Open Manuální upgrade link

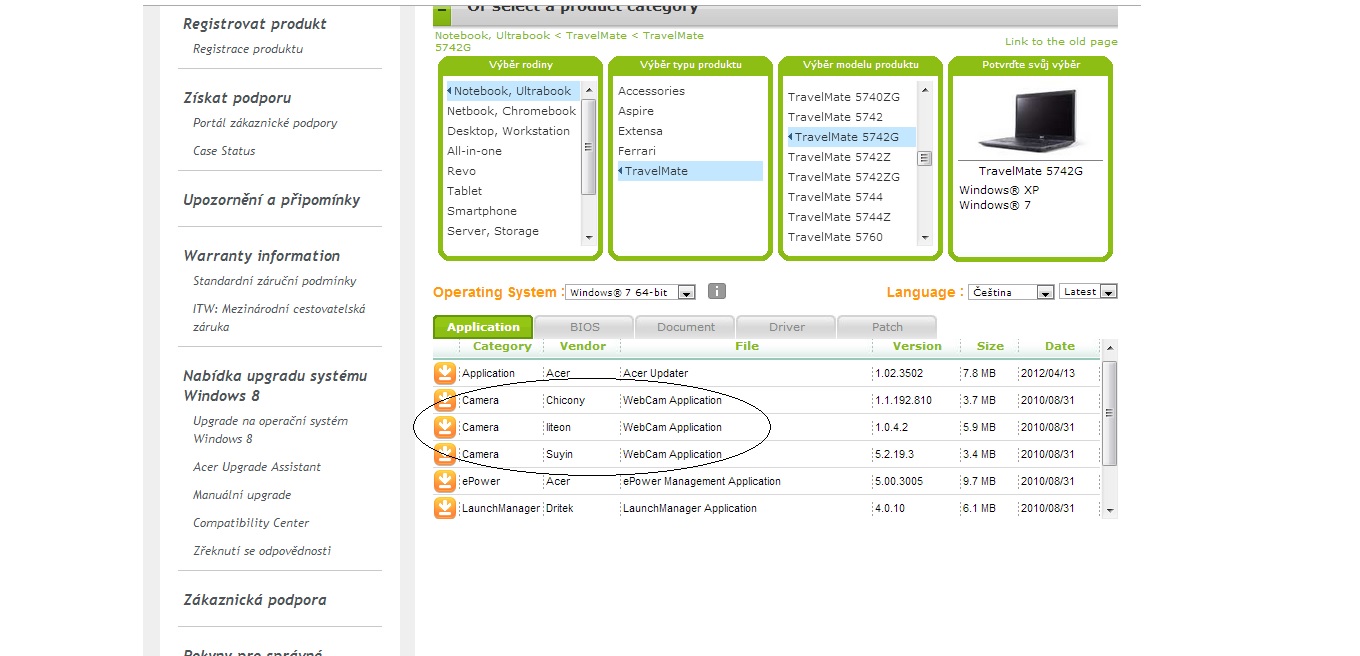[x=242, y=495]
